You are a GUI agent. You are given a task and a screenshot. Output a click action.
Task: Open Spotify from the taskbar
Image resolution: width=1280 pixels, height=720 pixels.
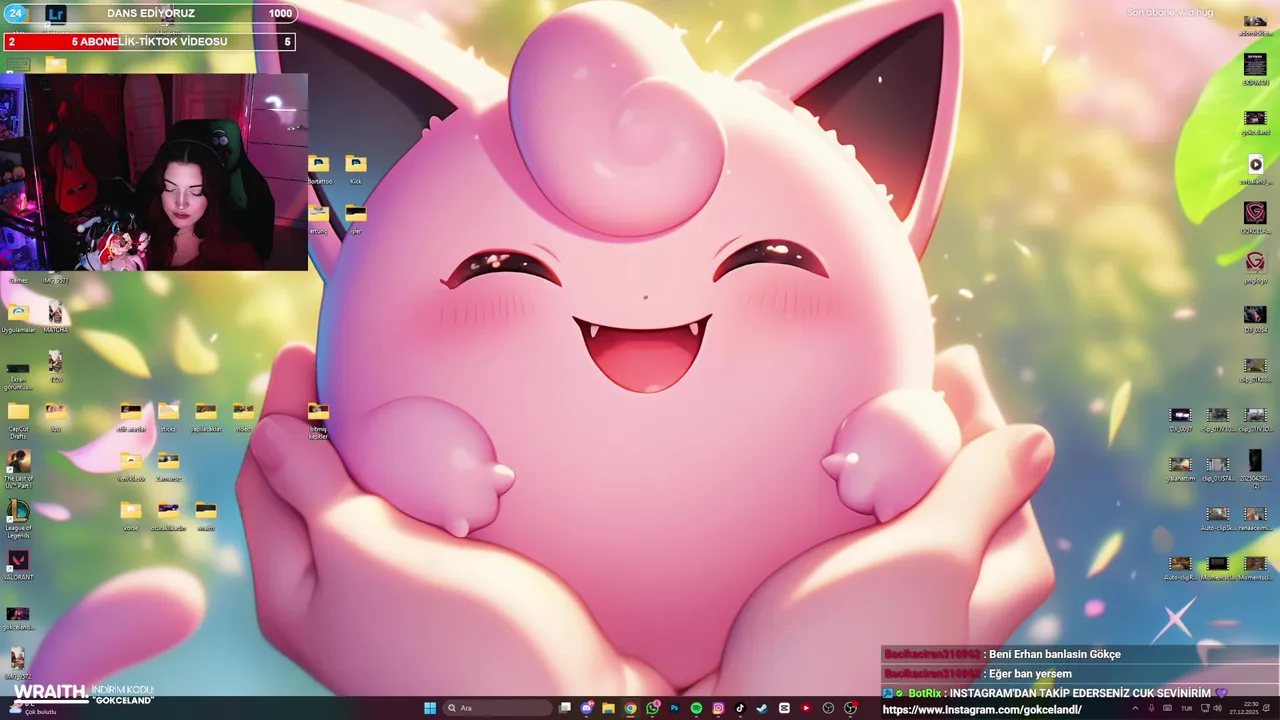pyautogui.click(x=696, y=708)
